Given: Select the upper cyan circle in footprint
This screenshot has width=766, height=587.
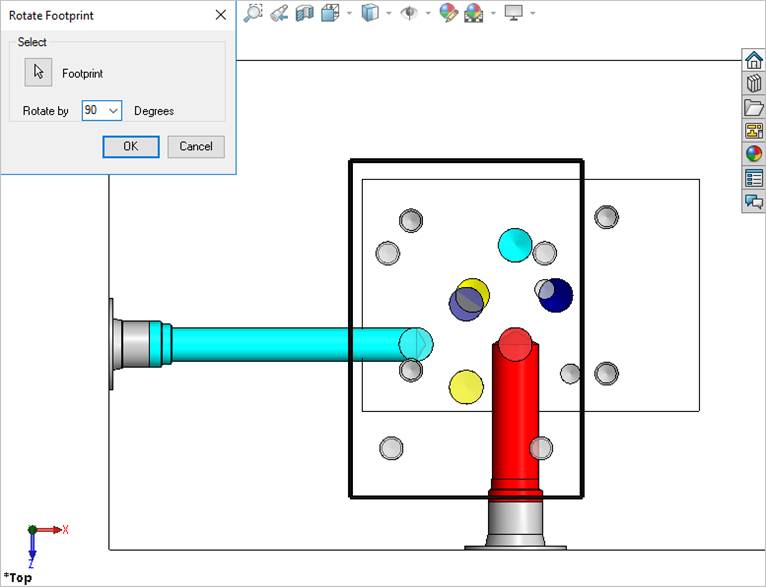Looking at the screenshot, I should 514,244.
